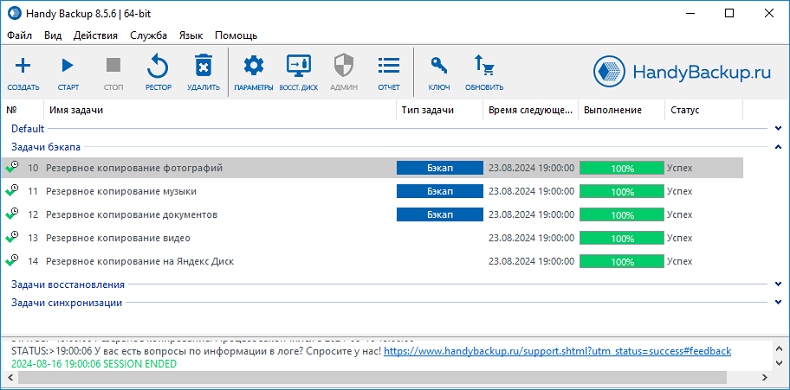Click the Успех status of task 11
The height and width of the screenshot is (390, 790).
click(680, 191)
